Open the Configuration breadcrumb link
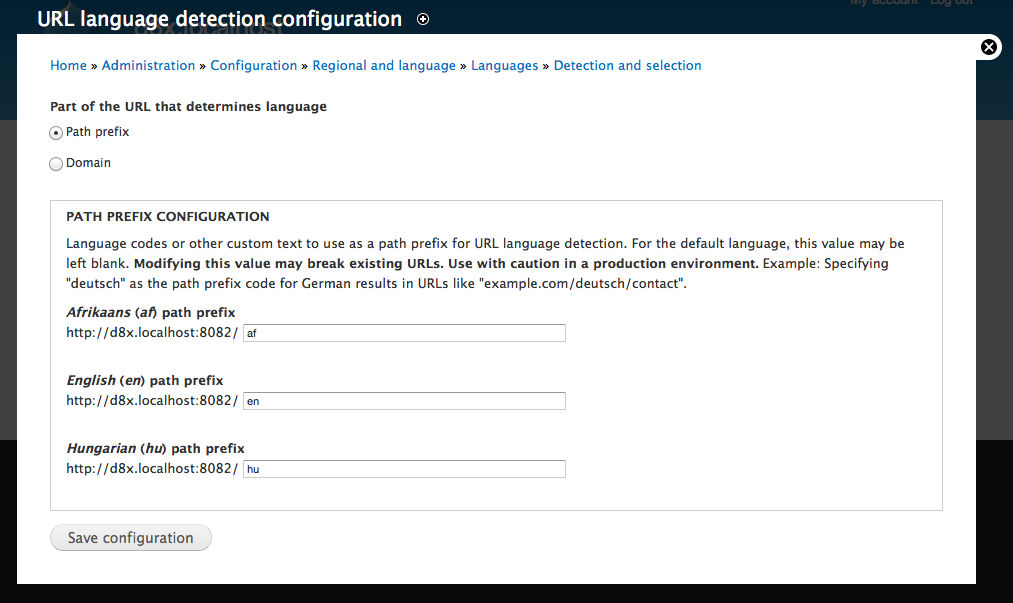The height and width of the screenshot is (603, 1013). click(x=253, y=65)
